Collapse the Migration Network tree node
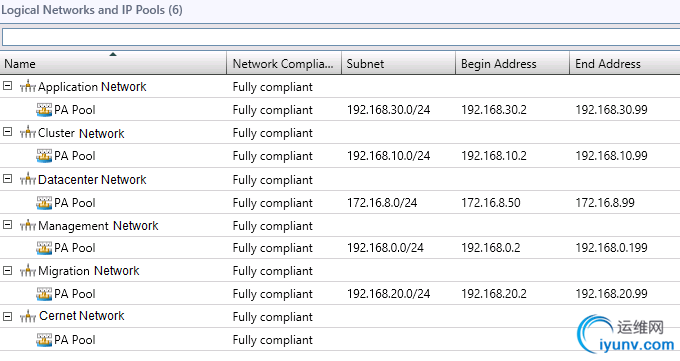Screen dimensions: 680x361 click(x=7, y=270)
